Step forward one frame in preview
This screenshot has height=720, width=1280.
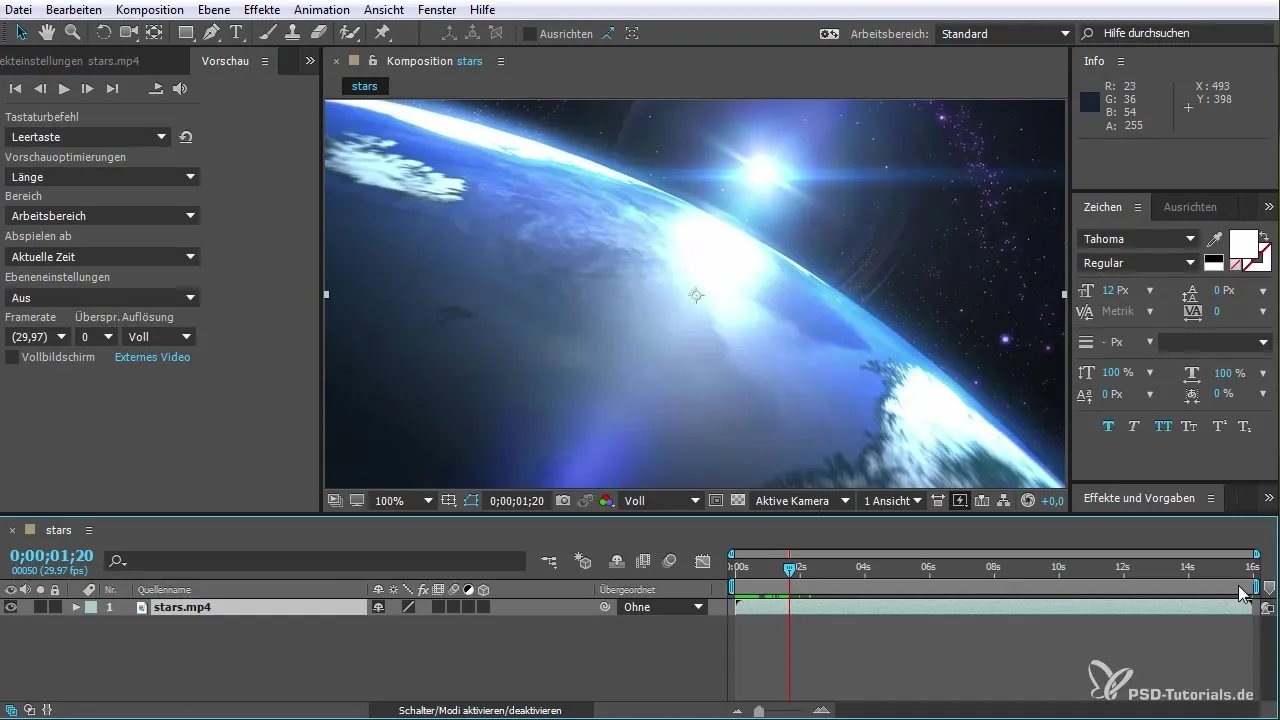pyautogui.click(x=88, y=89)
